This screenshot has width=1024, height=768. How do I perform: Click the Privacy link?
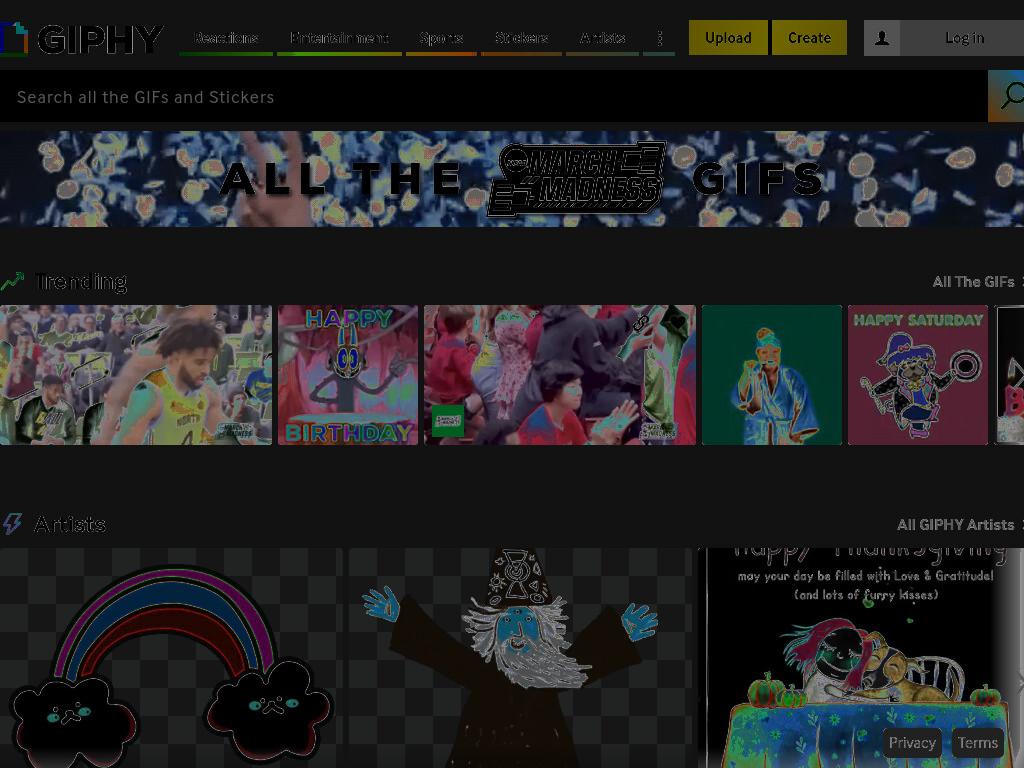912,743
